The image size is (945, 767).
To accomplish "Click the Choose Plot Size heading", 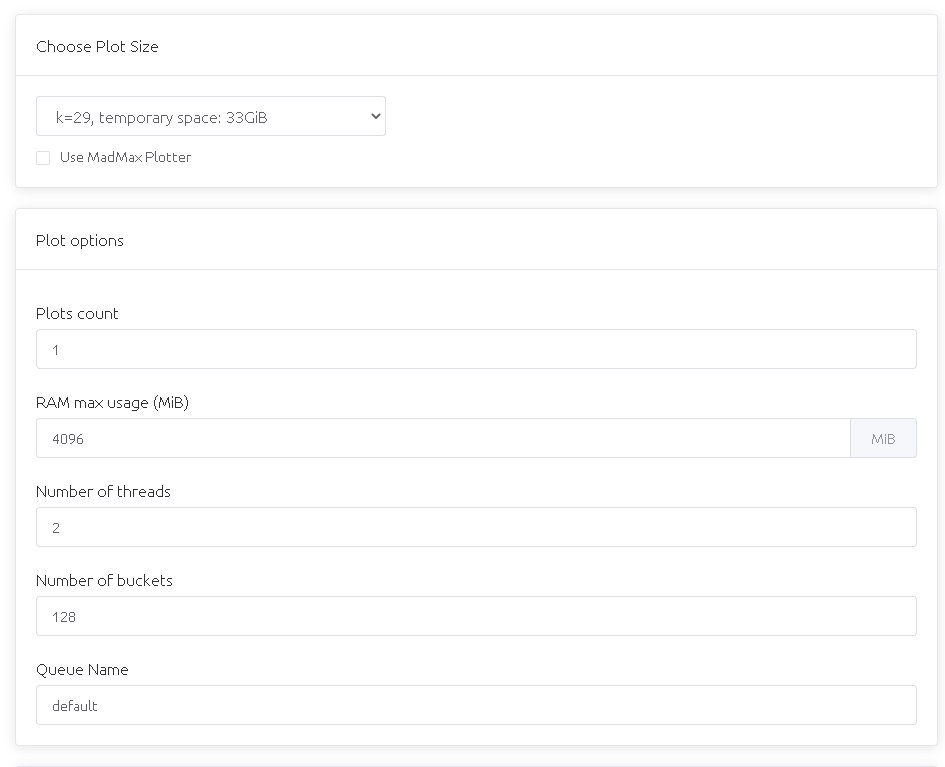I will [97, 46].
